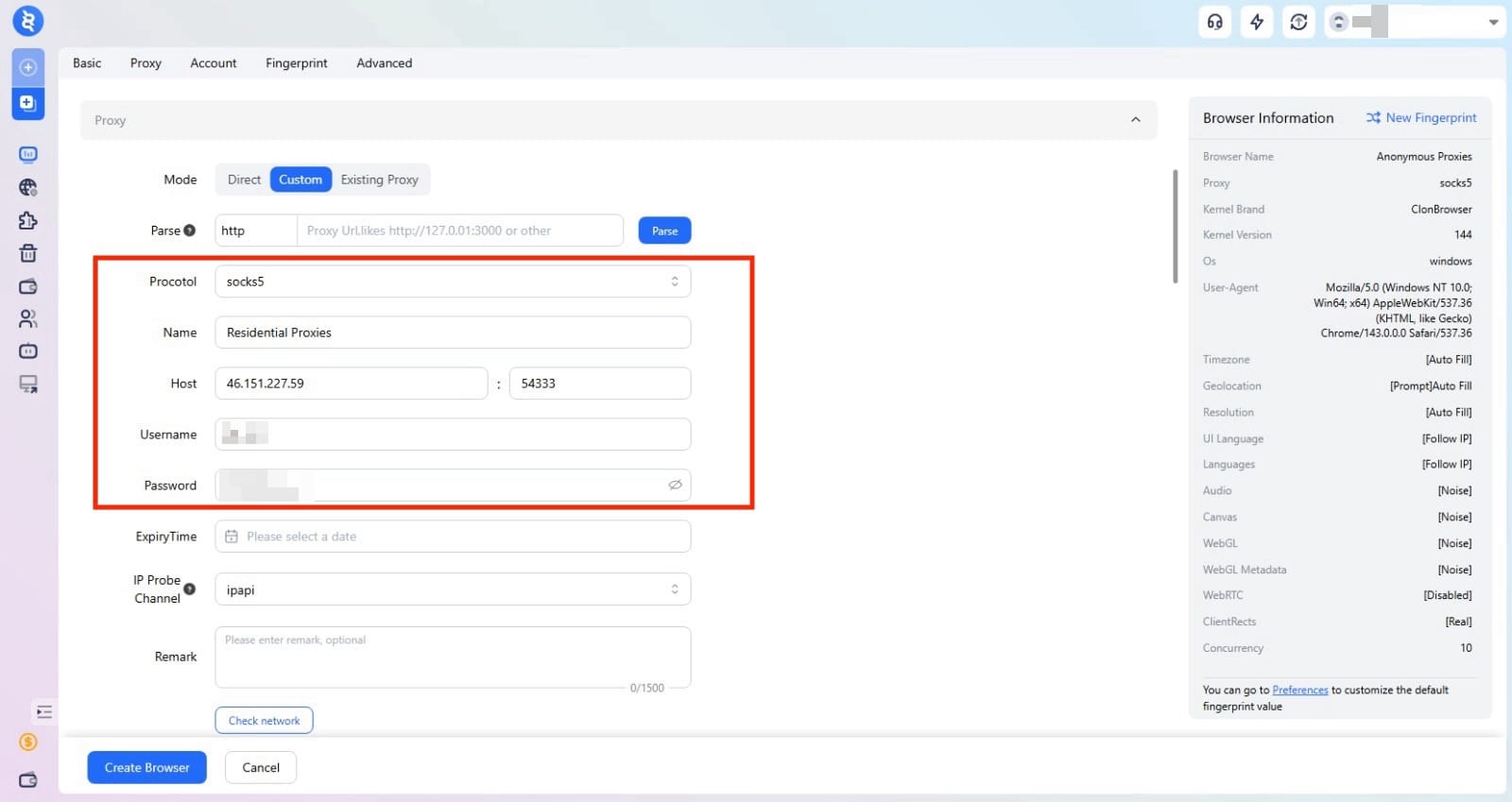Click the Proxy Url input field
Image resolution: width=1512 pixels, height=802 pixels.
[x=460, y=230]
